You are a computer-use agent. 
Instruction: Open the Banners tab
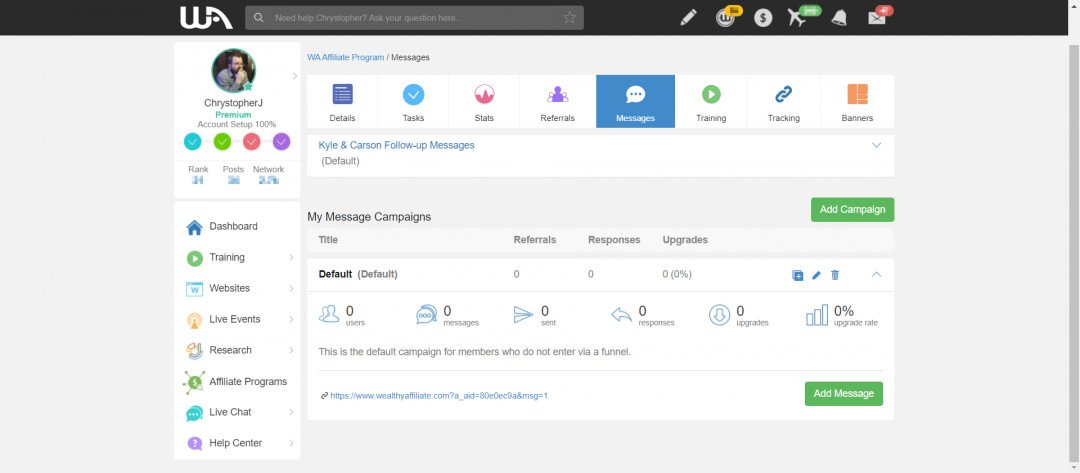point(858,101)
